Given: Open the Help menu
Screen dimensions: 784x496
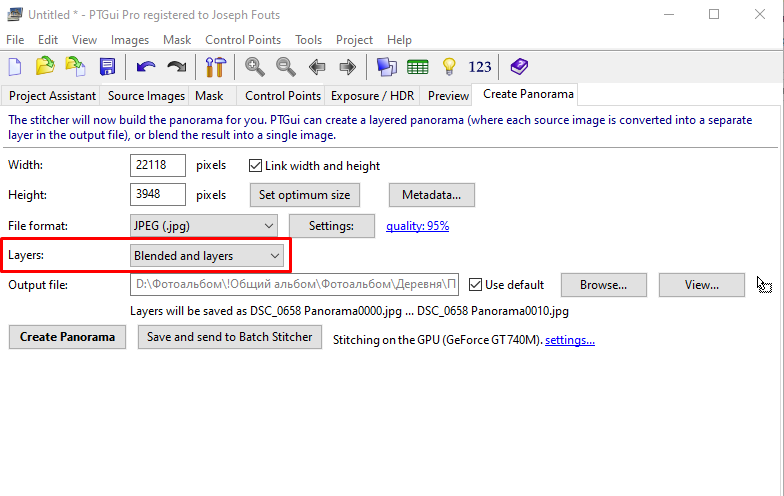Looking at the screenshot, I should click(399, 40).
